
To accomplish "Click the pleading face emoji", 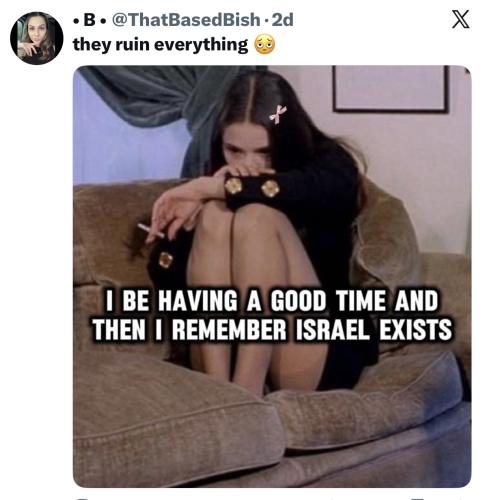I will [265, 44].
